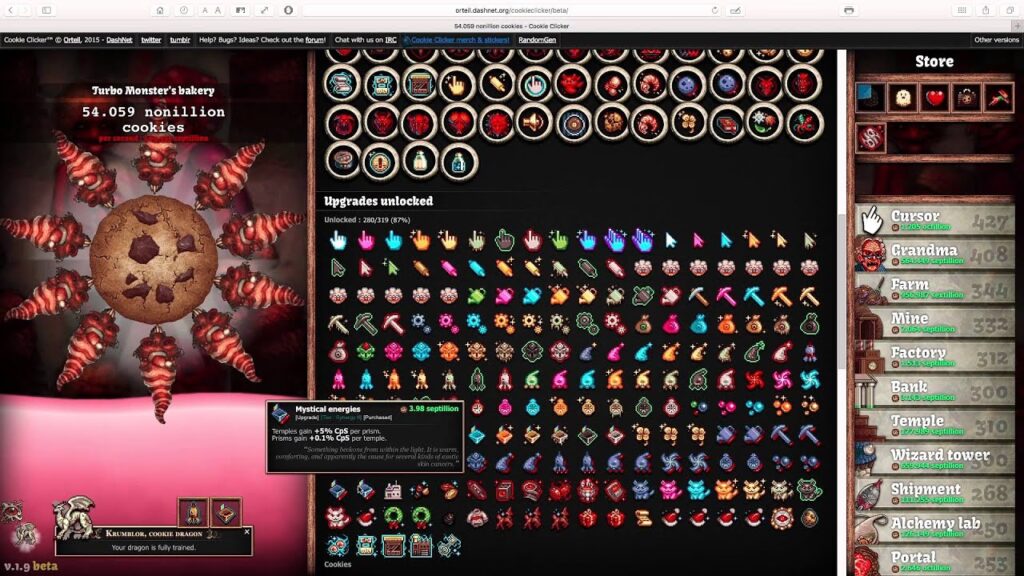The width and height of the screenshot is (1024, 576).
Task: Open the twitter link in top bar
Action: (x=151, y=40)
